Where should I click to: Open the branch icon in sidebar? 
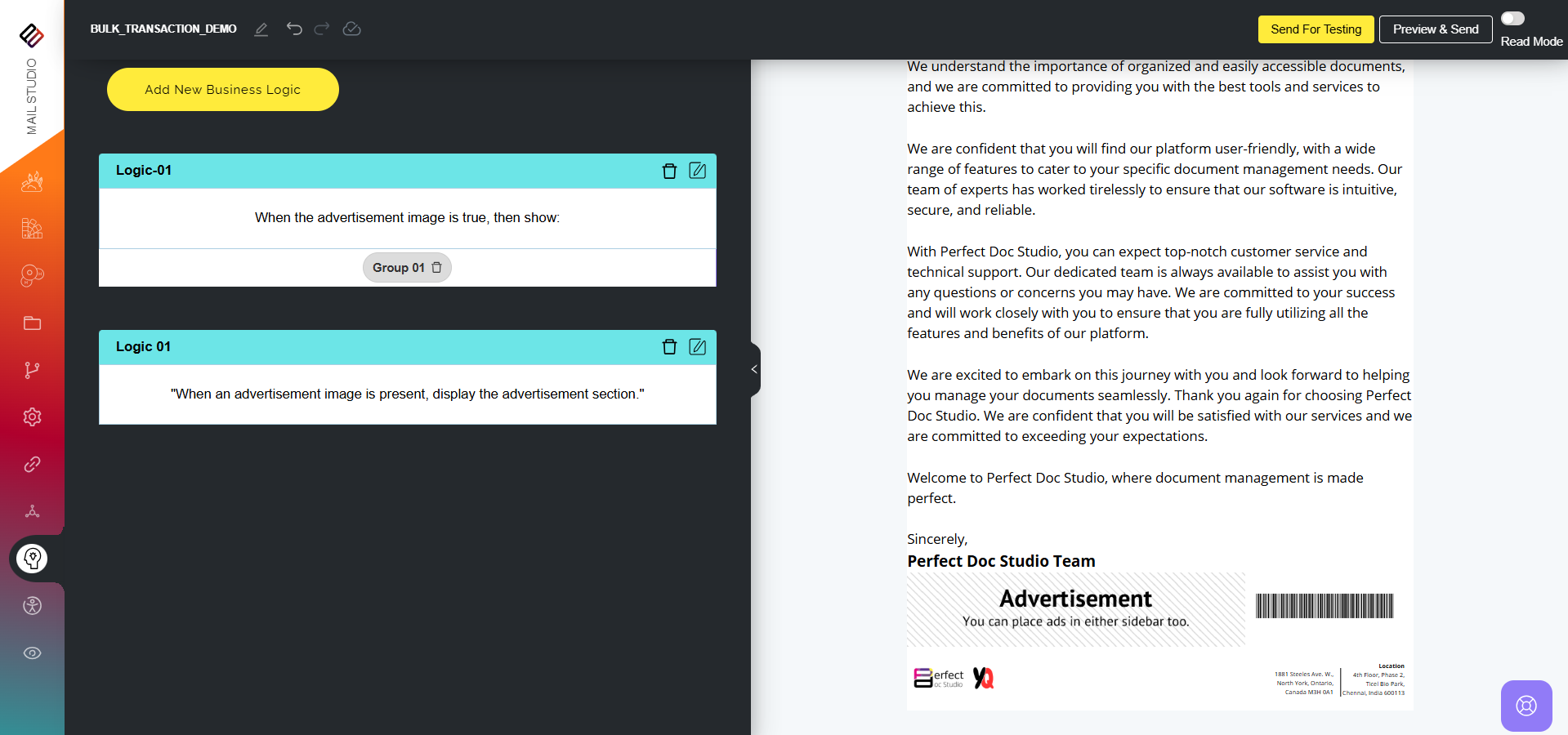tap(32, 370)
